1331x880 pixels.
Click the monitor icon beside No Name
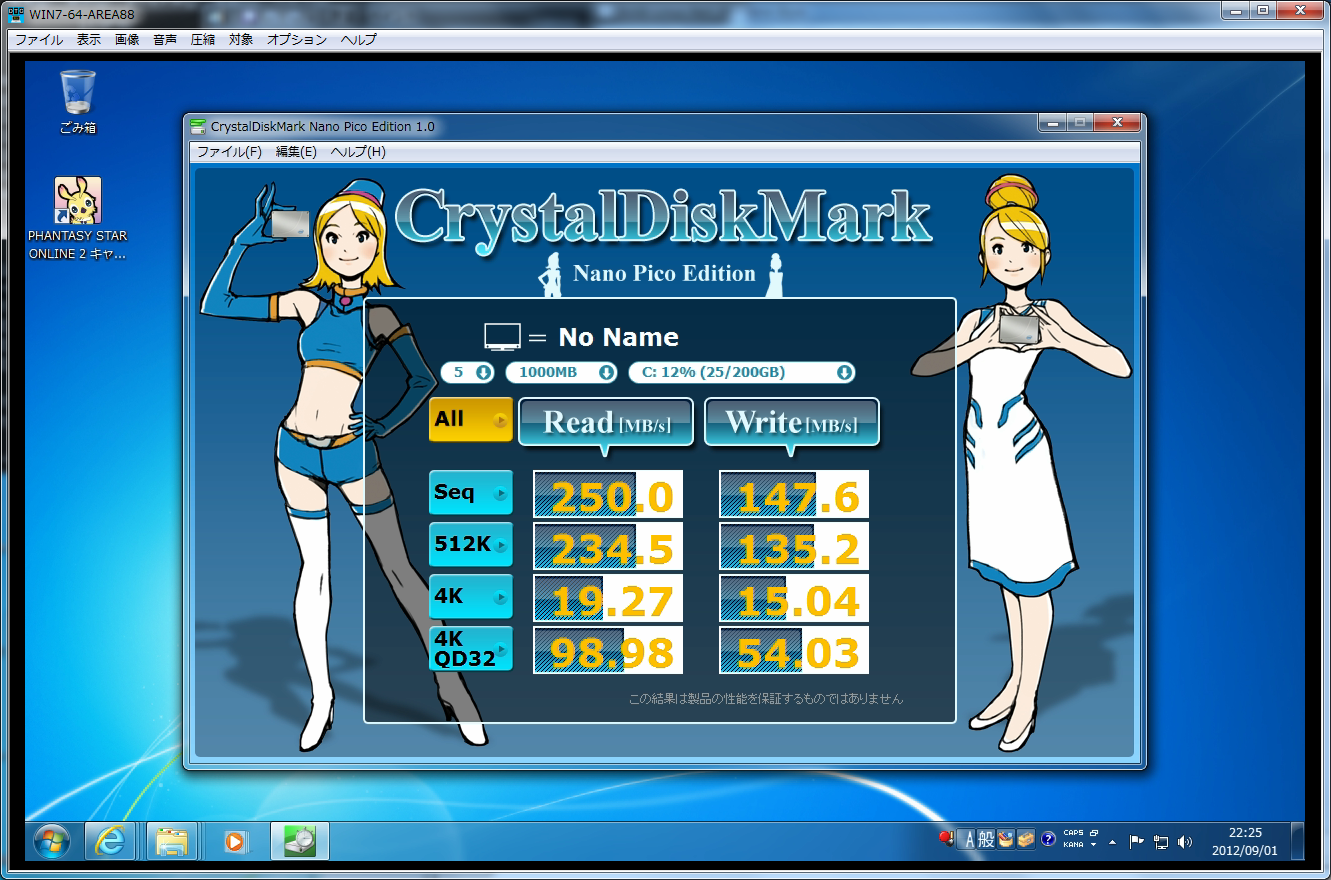point(502,336)
